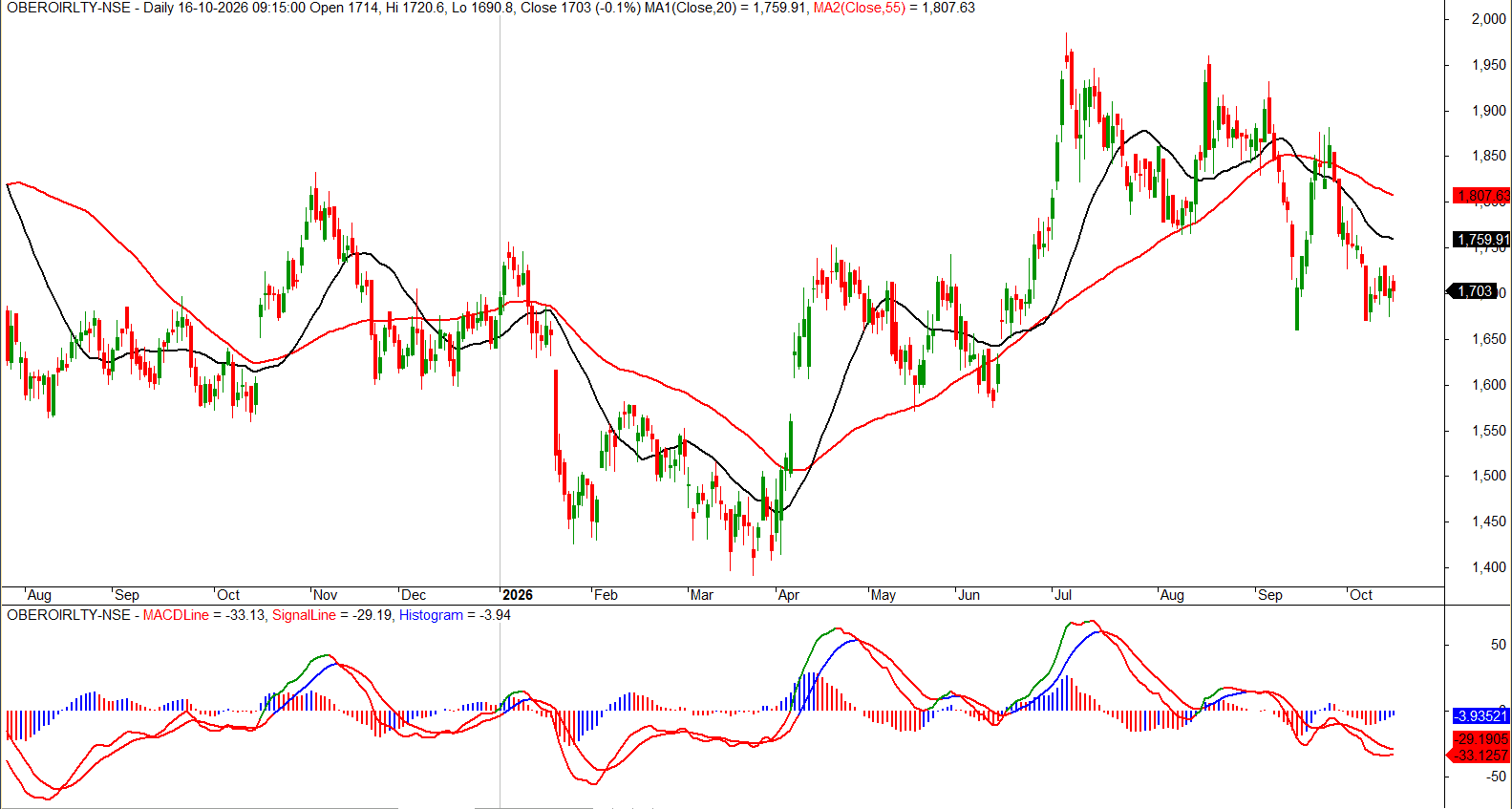Screen dimensions: 1512x809
Task: Click the Mar label on the date axis
Action: (702, 595)
